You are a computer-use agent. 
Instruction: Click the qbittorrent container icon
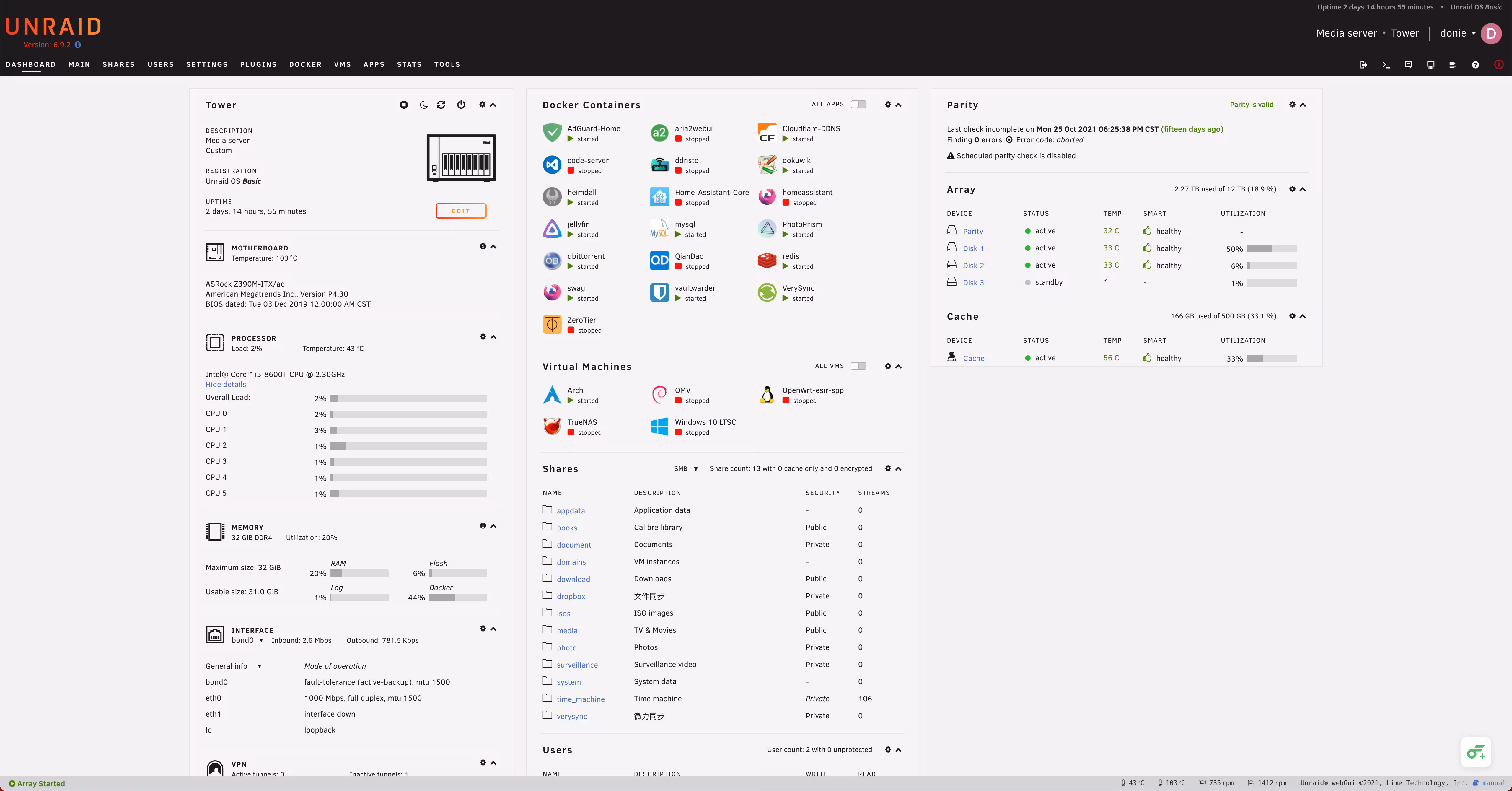click(552, 261)
